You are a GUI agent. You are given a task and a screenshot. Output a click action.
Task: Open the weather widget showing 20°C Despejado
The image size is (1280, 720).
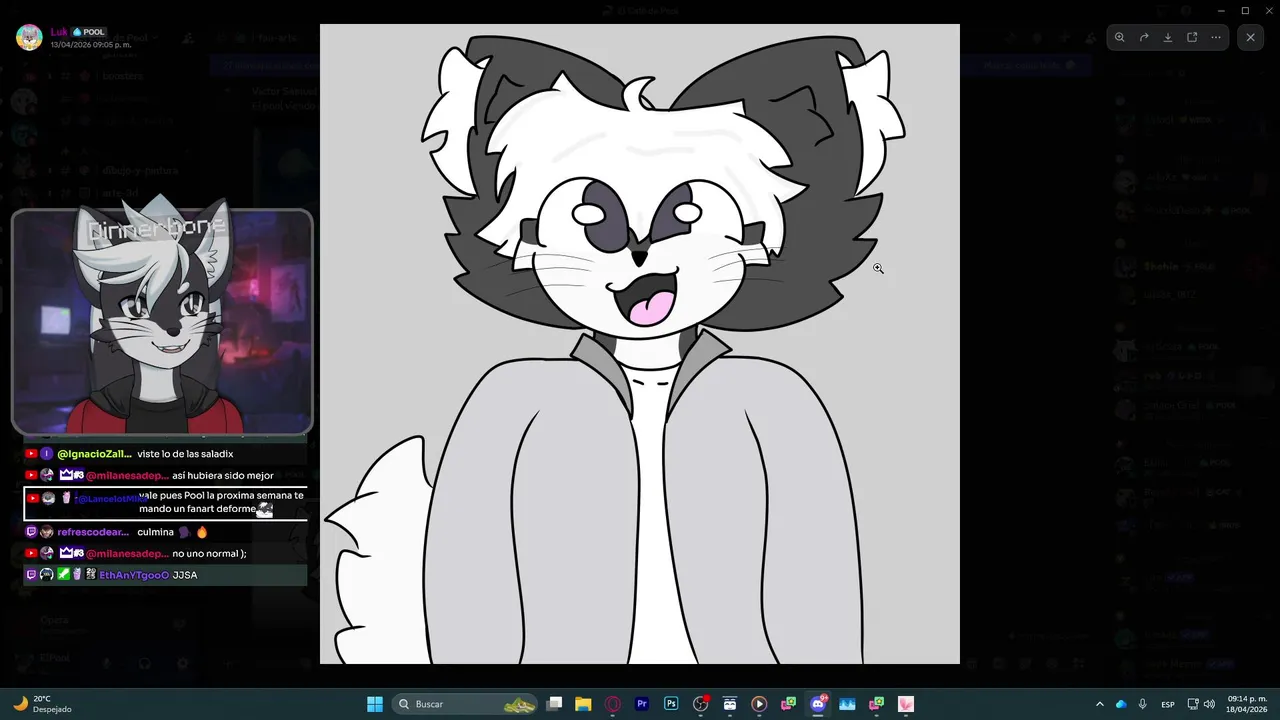click(43, 704)
